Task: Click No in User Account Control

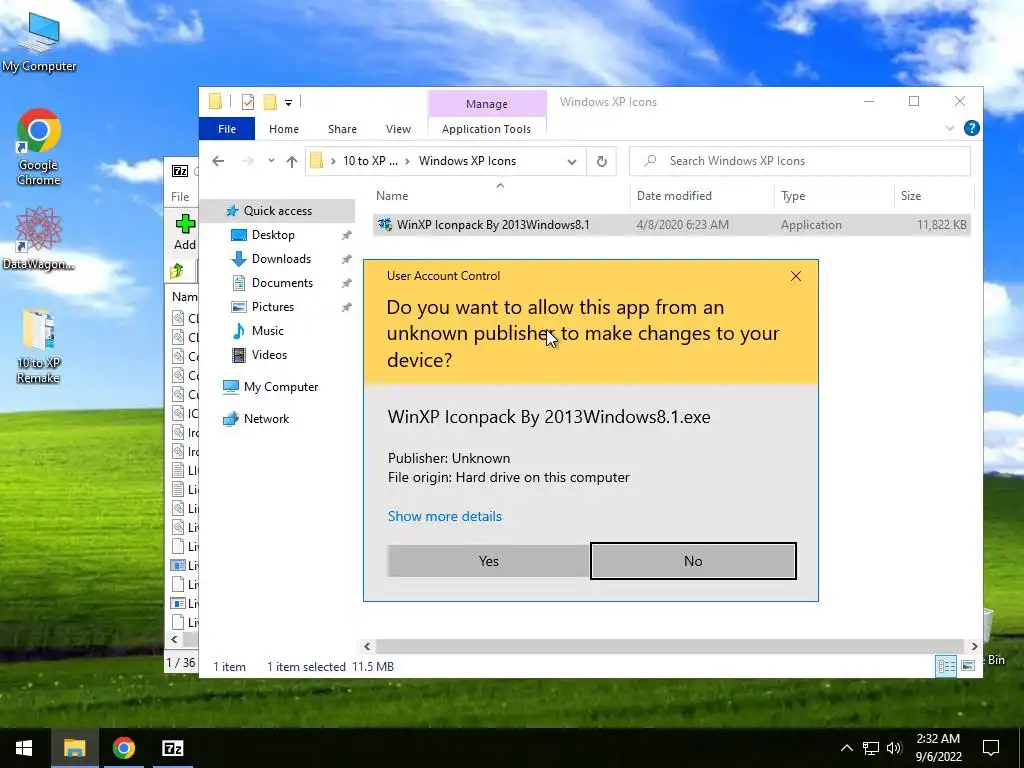Action: point(693,562)
